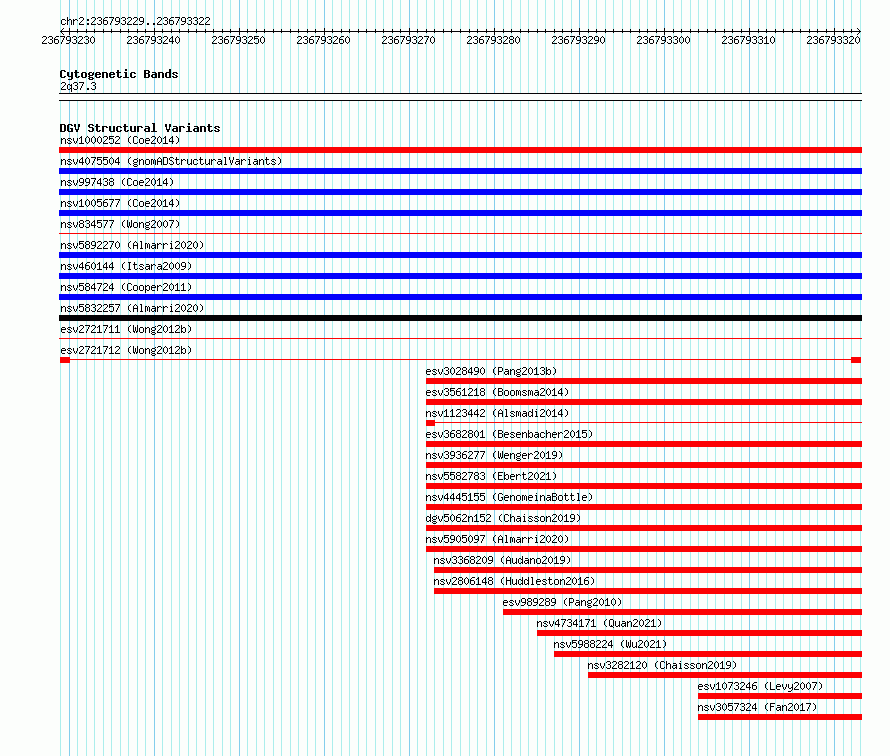Viewport: 890px width, 756px height.
Task: Select the 2q37.3 band label
Action: point(78,86)
